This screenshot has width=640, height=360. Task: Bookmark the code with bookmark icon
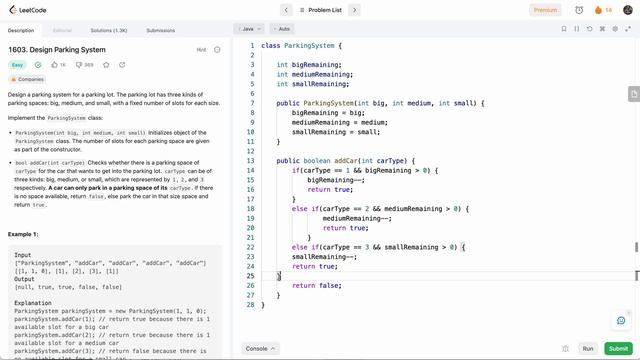coord(564,29)
